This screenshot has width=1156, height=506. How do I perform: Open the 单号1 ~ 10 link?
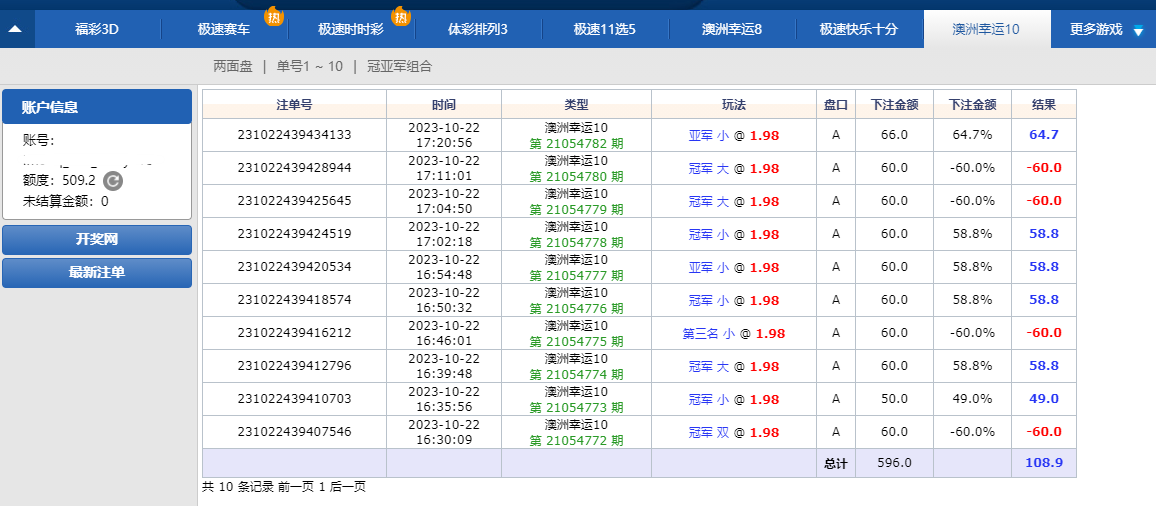click(309, 66)
